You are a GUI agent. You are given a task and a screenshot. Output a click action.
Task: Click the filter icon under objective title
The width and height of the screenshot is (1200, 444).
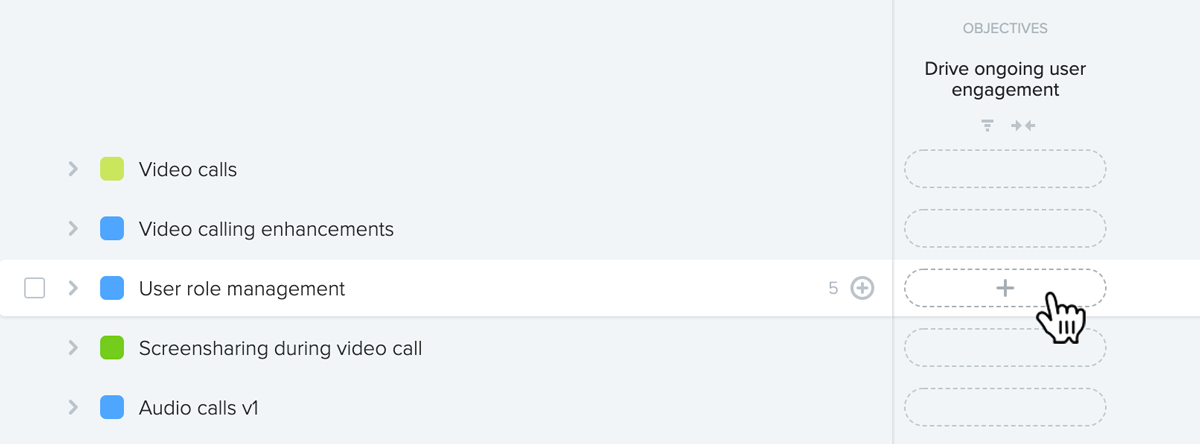pos(987,126)
